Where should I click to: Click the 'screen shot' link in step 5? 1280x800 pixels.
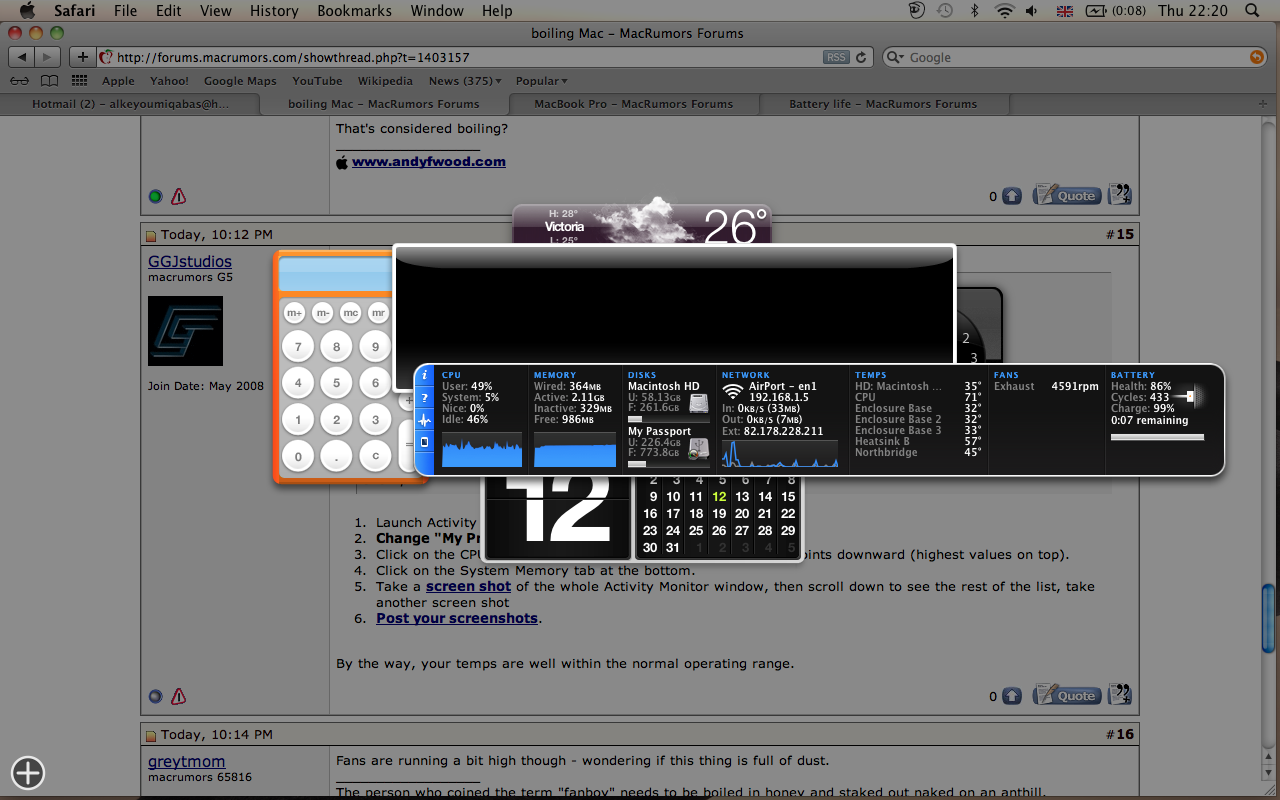pos(468,586)
